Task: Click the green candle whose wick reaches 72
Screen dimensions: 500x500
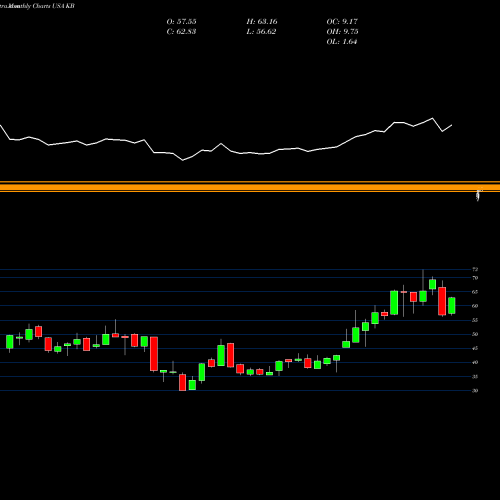Action: click(x=423, y=296)
